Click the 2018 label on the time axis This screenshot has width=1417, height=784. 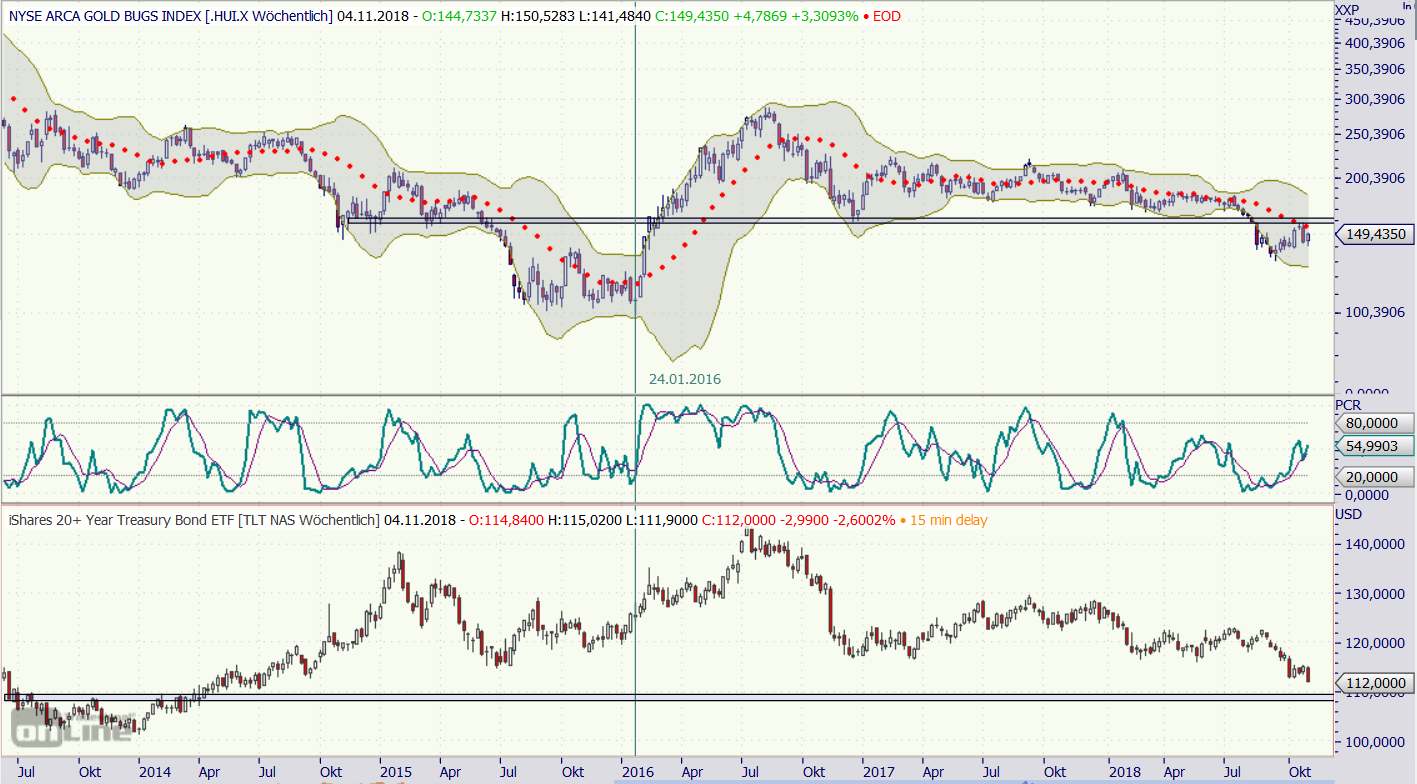pyautogui.click(x=1124, y=772)
